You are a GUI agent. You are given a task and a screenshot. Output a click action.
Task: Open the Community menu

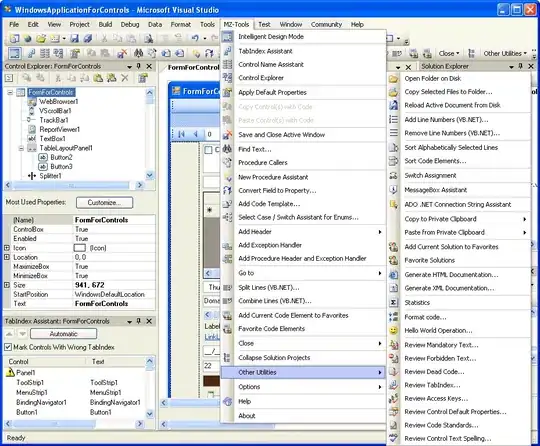pos(326,24)
